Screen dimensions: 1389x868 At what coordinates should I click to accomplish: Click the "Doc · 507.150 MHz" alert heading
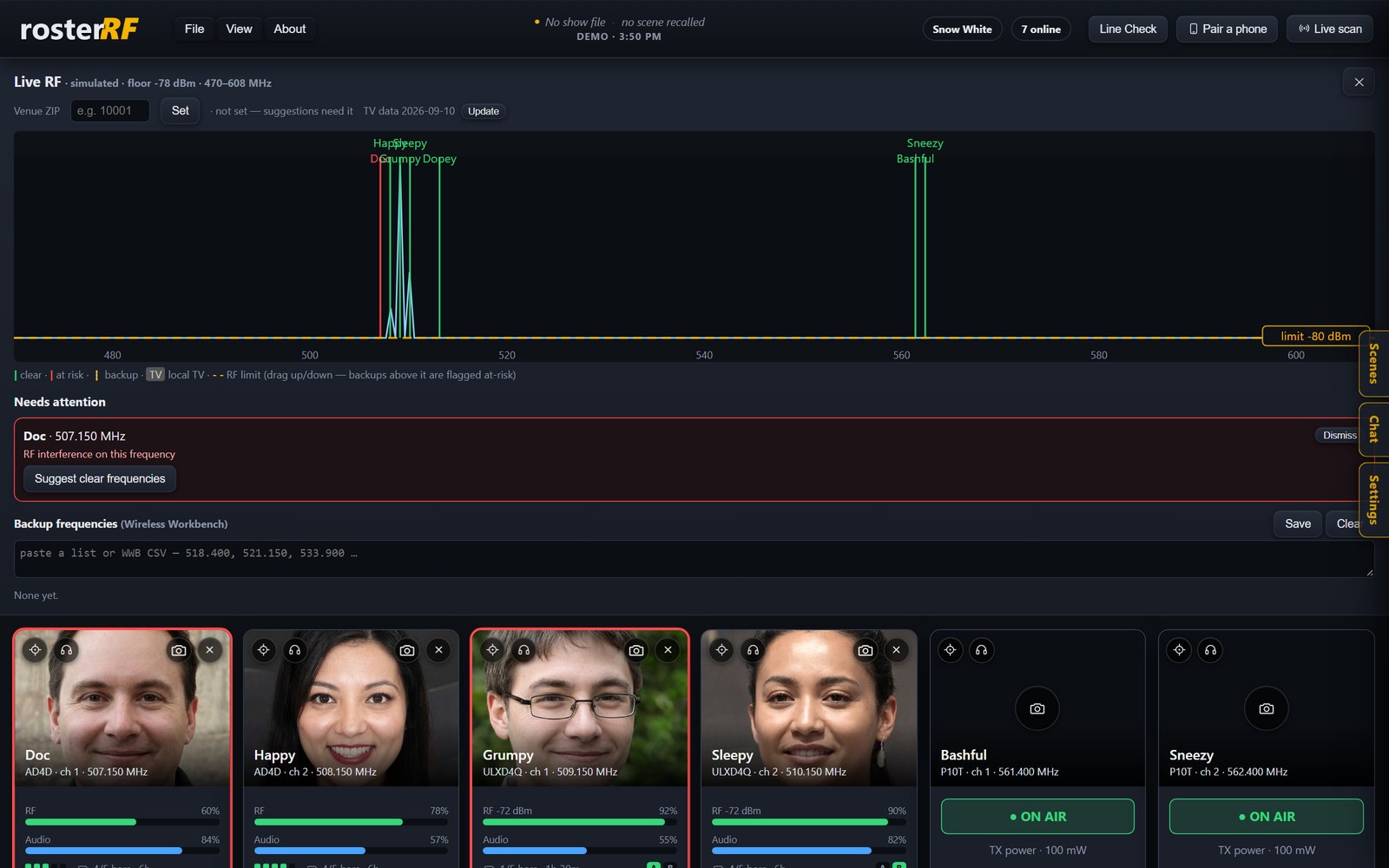click(x=75, y=436)
